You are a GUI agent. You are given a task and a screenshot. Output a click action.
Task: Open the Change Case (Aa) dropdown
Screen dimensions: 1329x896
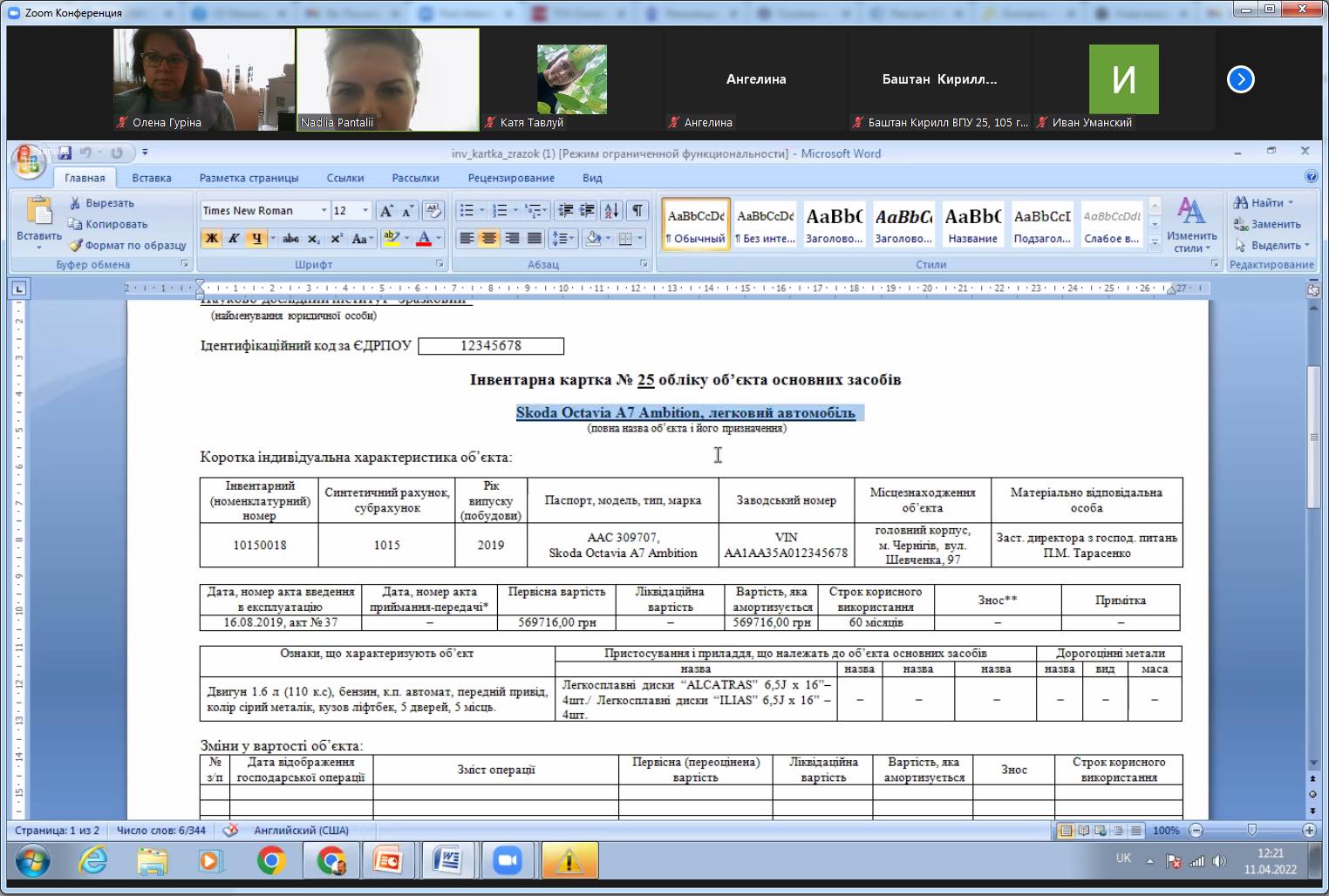[362, 238]
